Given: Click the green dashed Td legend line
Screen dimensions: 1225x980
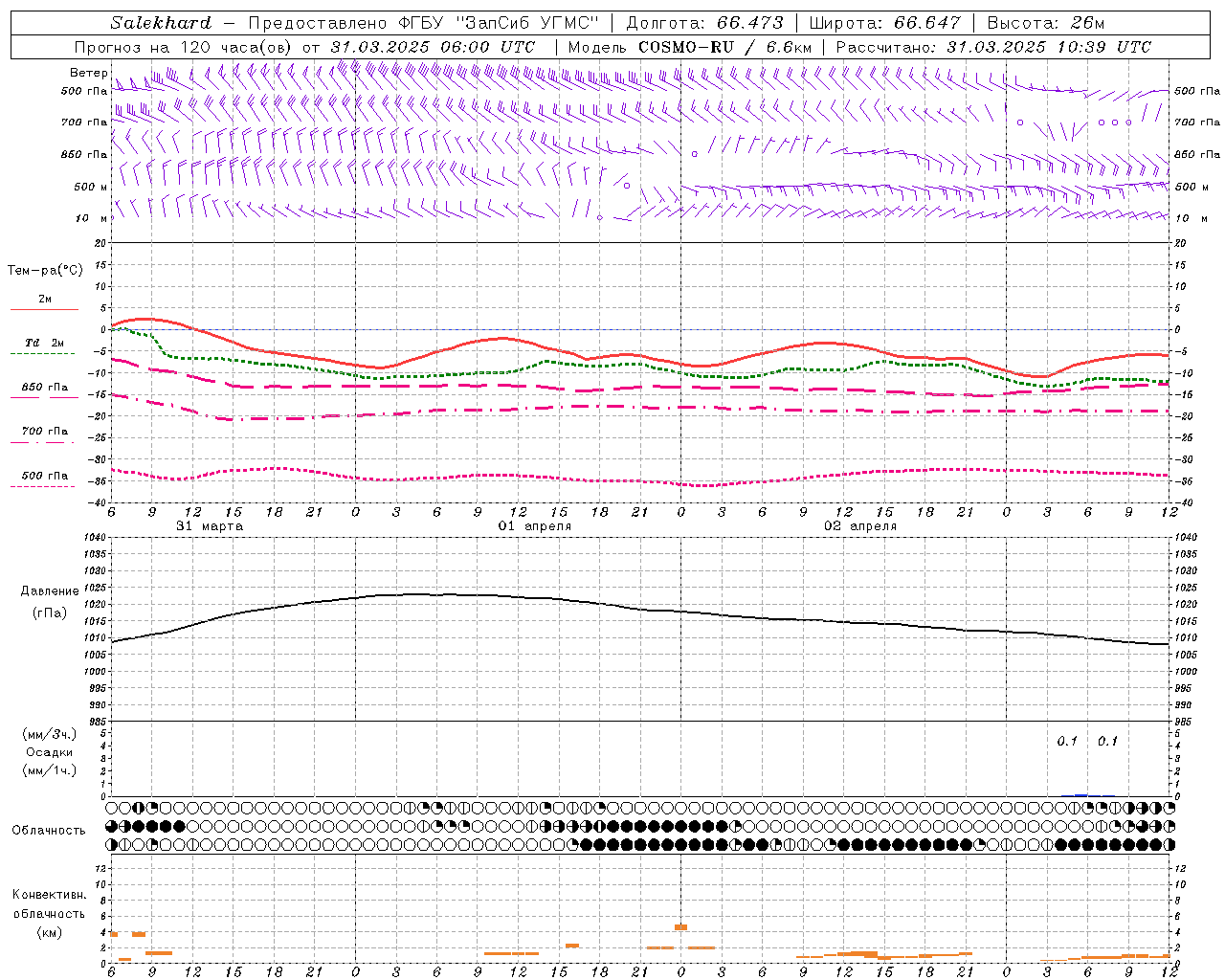Looking at the screenshot, I should pos(44,354).
